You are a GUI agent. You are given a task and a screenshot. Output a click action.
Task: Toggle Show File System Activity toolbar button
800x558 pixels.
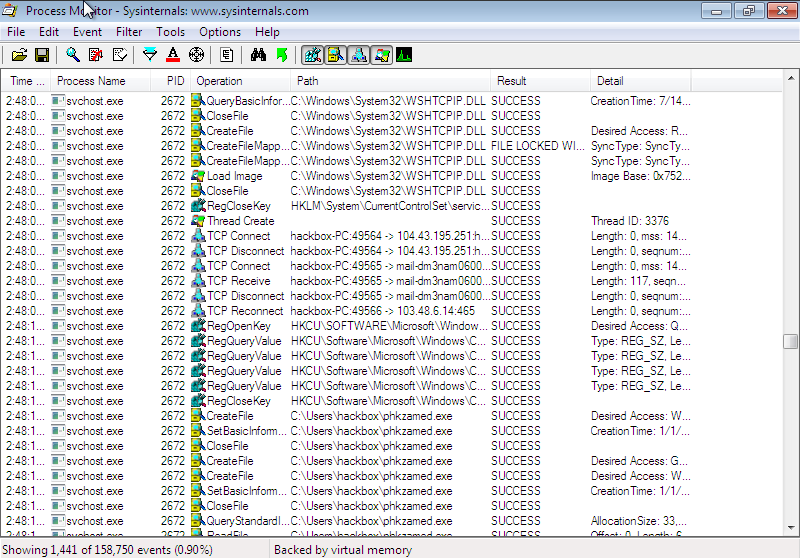coord(336,55)
